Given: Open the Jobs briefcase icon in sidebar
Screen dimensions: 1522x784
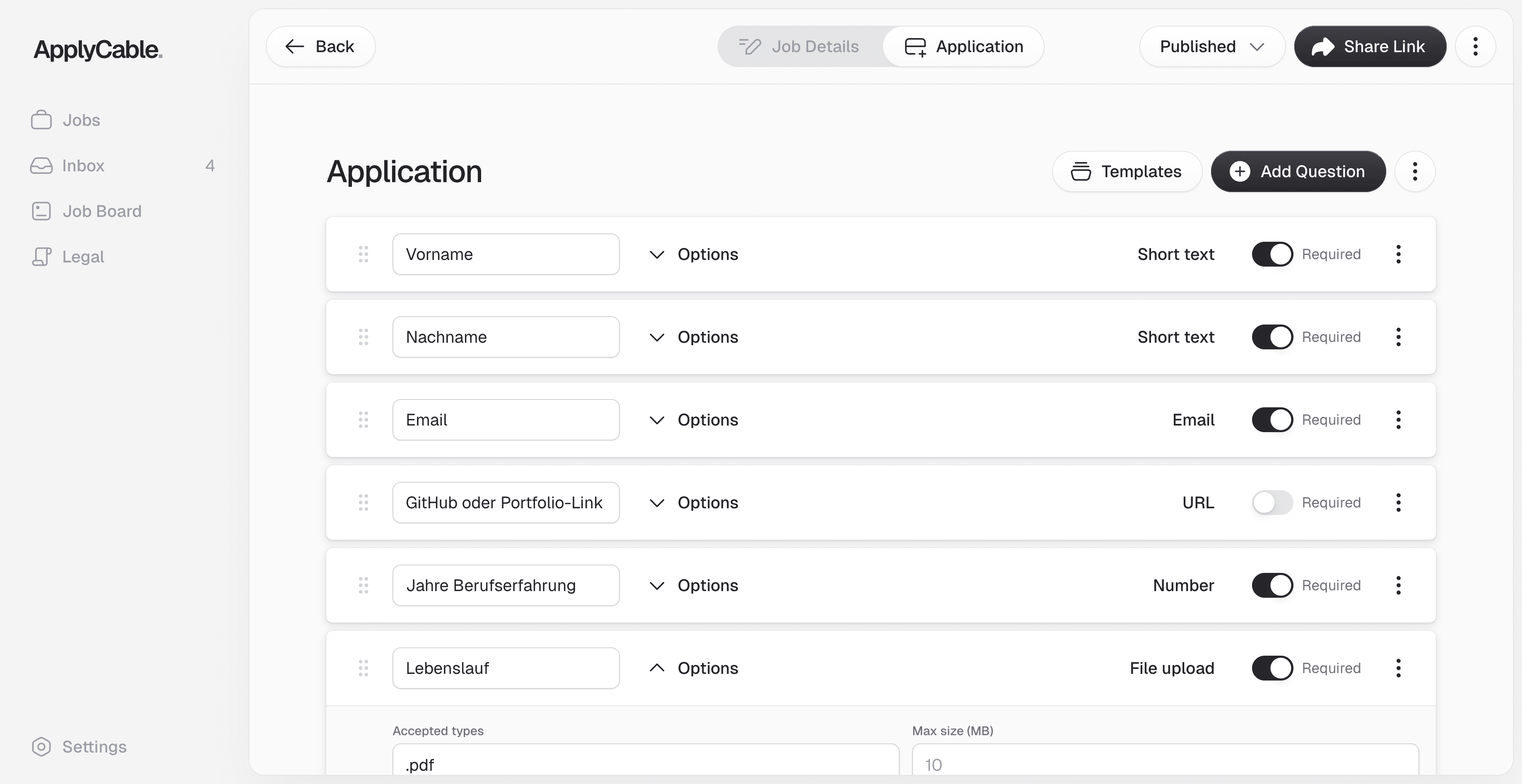Looking at the screenshot, I should click(x=41, y=120).
